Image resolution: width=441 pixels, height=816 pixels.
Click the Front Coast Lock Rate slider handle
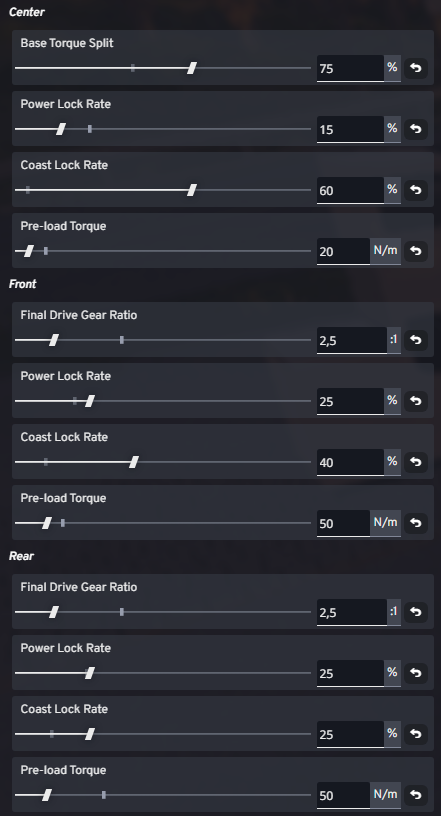(134, 462)
